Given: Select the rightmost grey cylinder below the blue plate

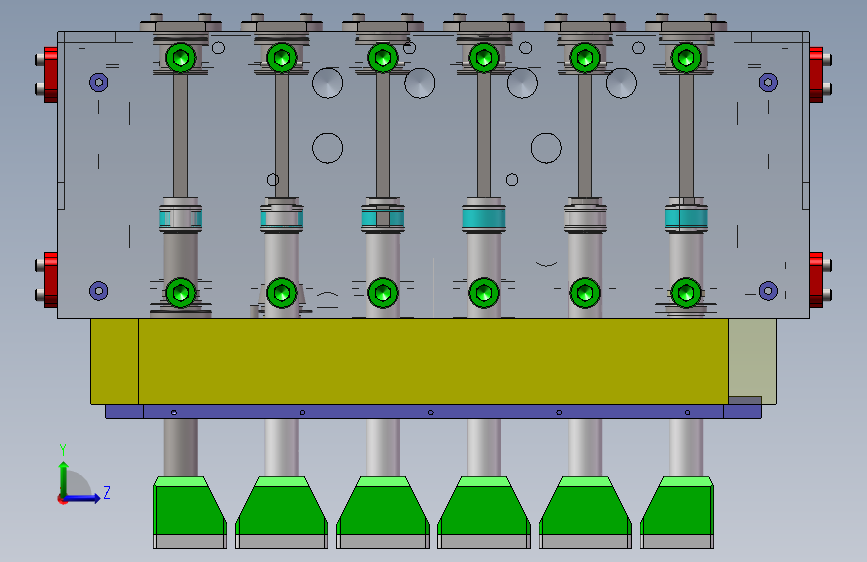Looking at the screenshot, I should coord(686,447).
